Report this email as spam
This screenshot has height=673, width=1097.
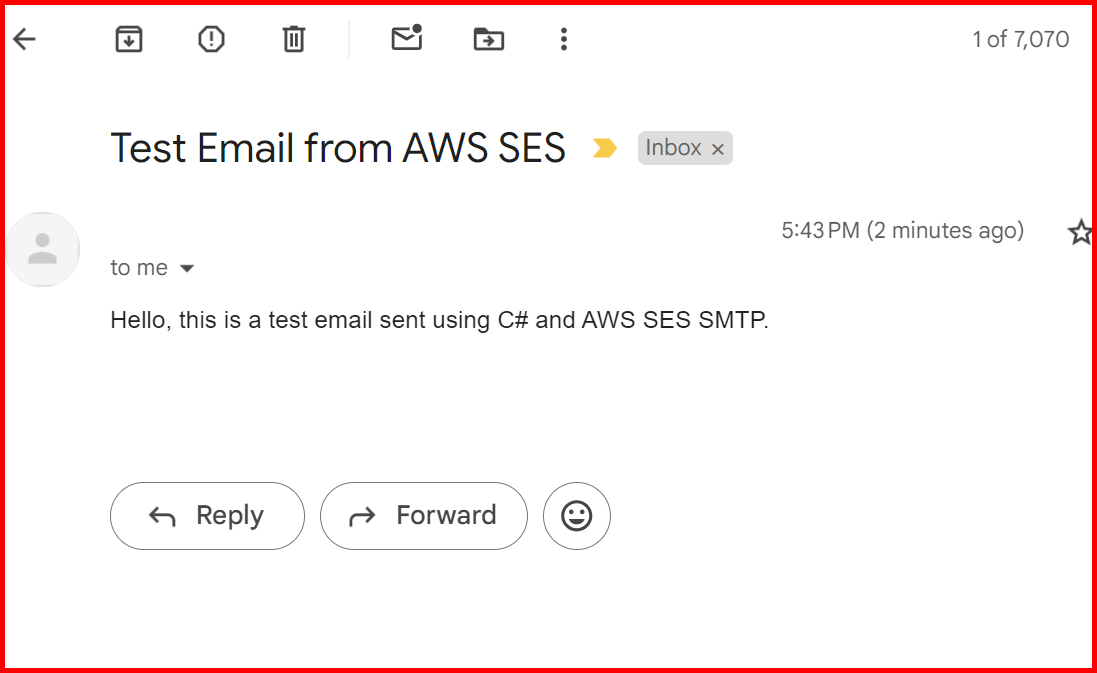(210, 39)
